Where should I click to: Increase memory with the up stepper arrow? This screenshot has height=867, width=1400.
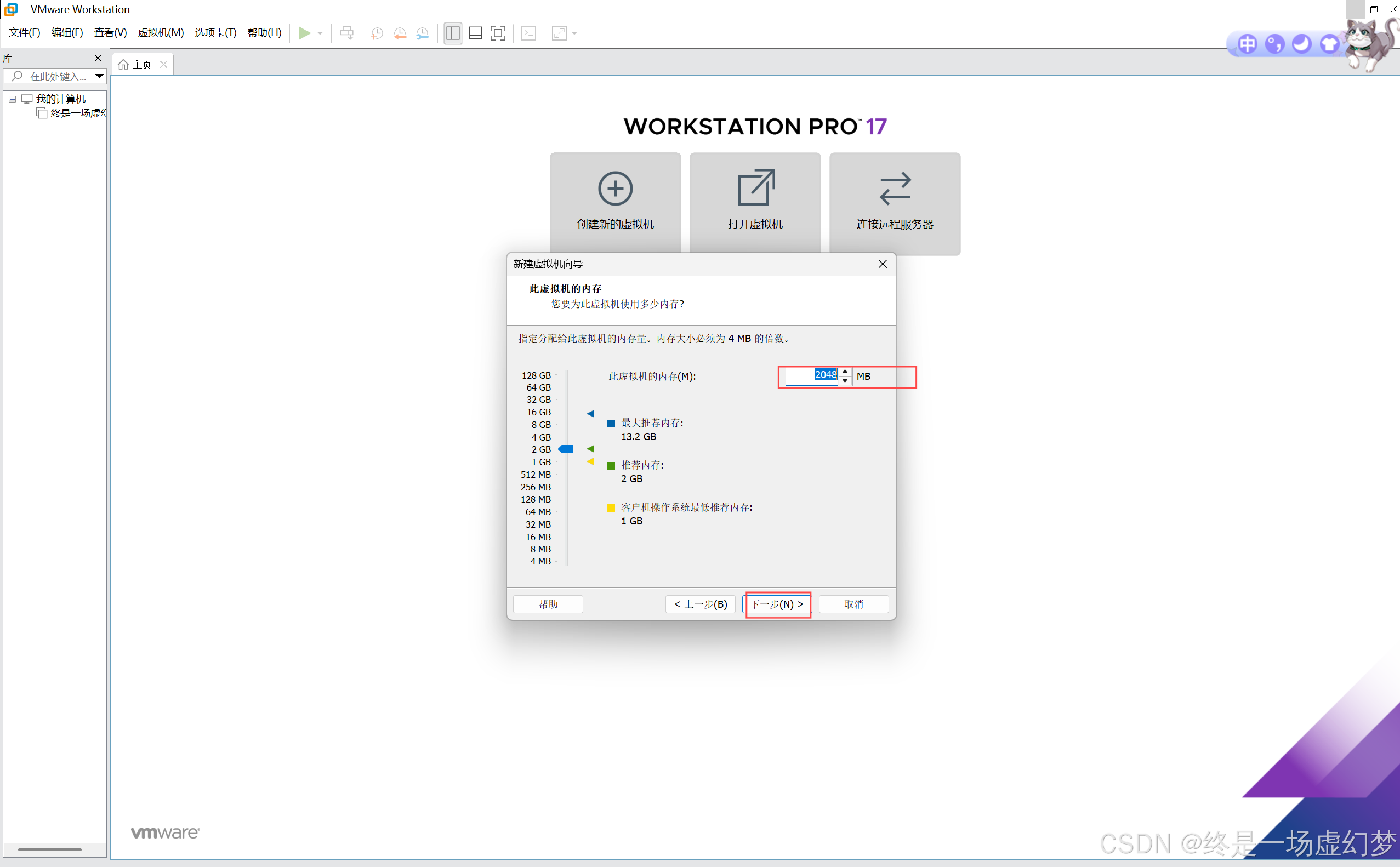845,372
